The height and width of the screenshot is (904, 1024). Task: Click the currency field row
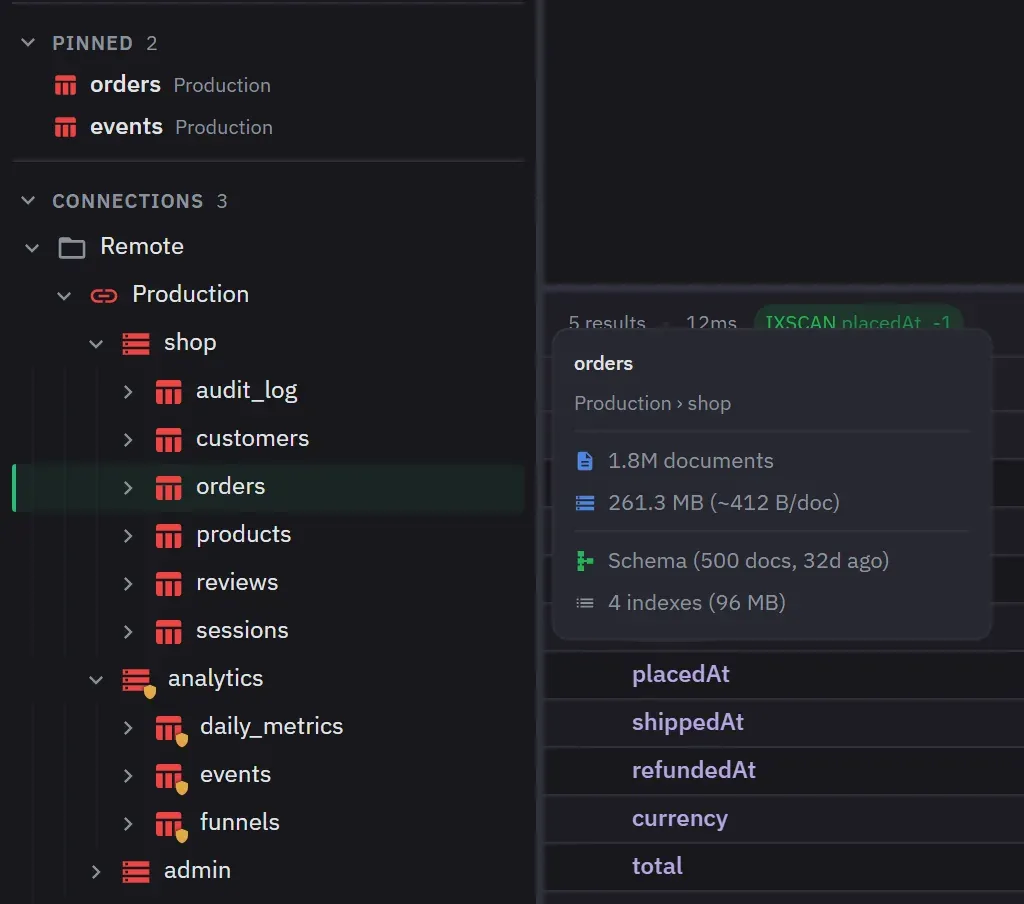coord(784,819)
